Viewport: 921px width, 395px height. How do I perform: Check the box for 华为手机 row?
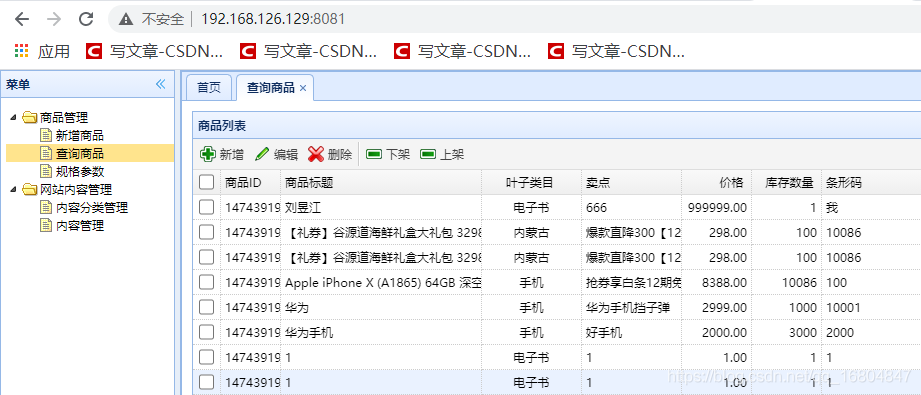[x=206, y=333]
